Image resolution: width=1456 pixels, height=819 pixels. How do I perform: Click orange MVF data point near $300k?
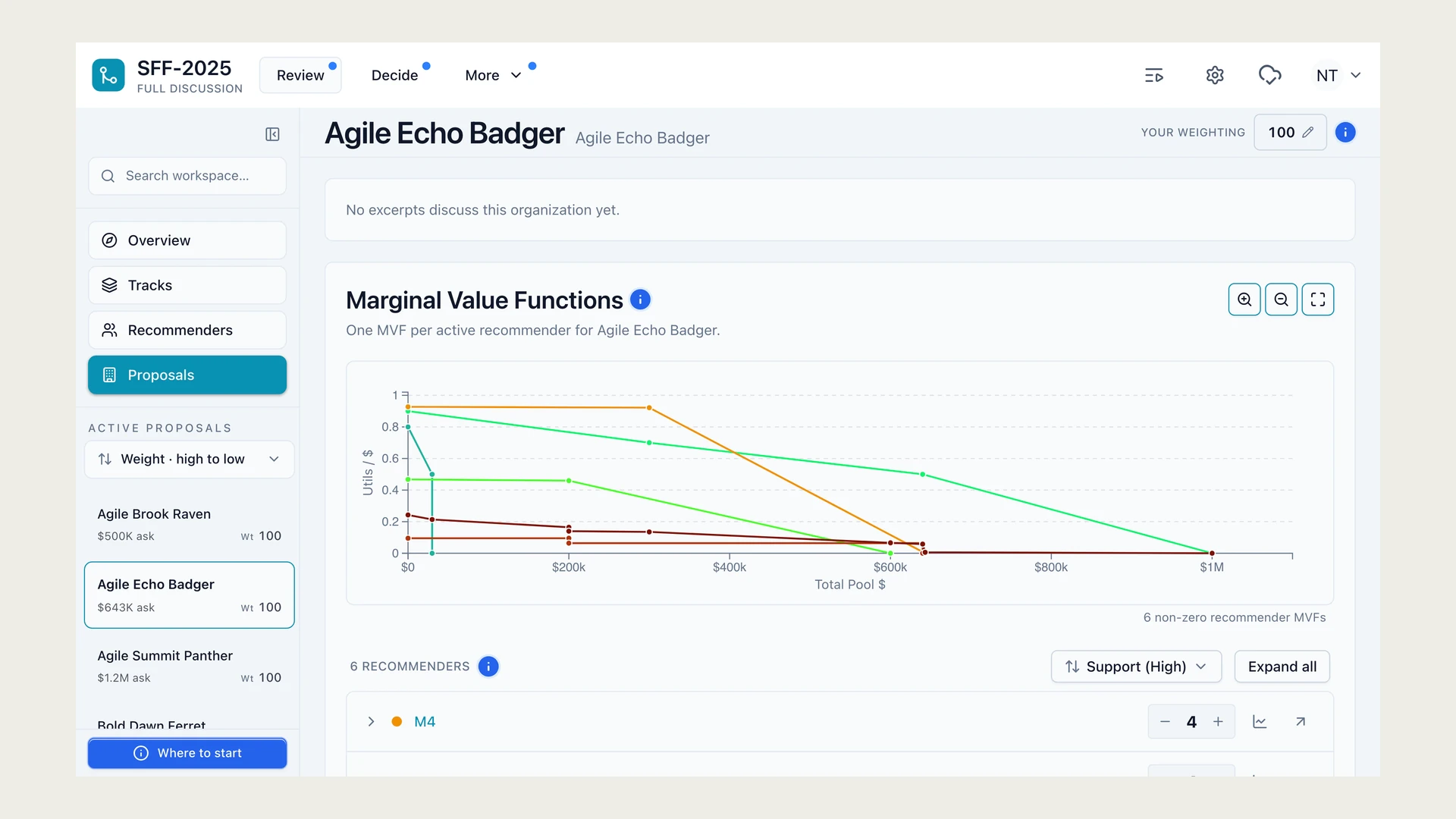[649, 408]
